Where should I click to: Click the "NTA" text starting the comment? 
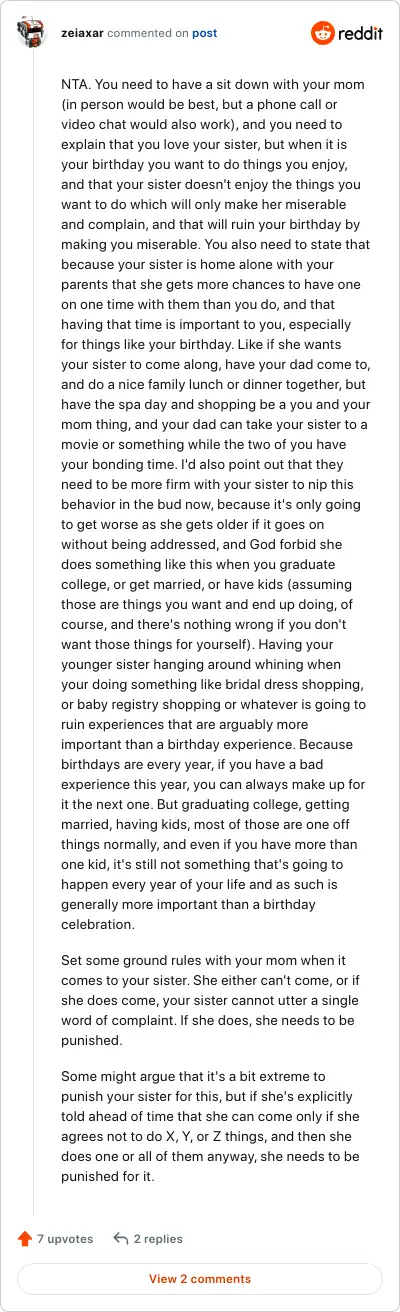[74, 76]
